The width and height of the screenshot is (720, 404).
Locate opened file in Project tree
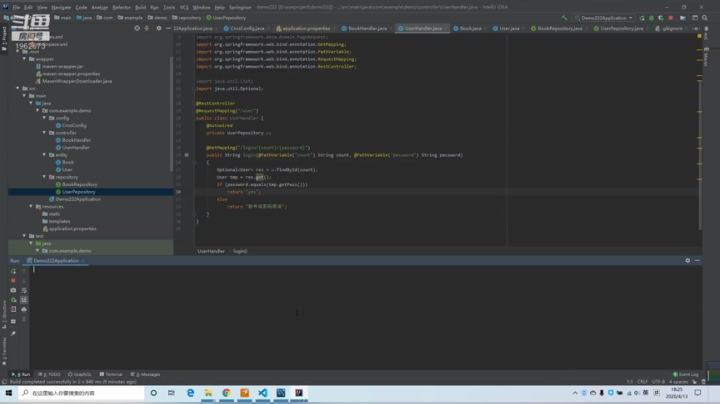click(x=137, y=28)
